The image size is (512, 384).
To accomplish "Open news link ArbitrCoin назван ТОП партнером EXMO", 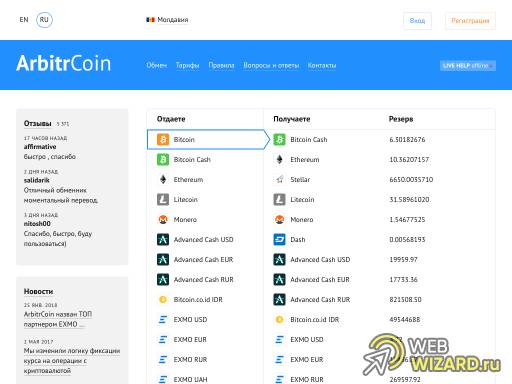I will (57, 319).
